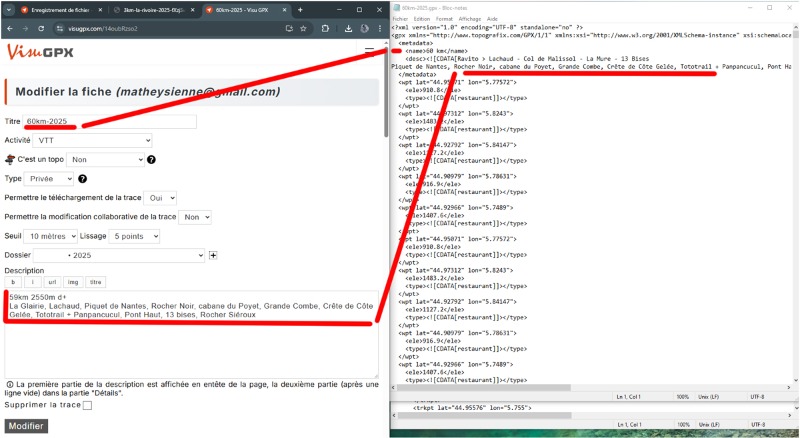Click the Modifier button
The width and height of the screenshot is (800, 438).
[25, 426]
